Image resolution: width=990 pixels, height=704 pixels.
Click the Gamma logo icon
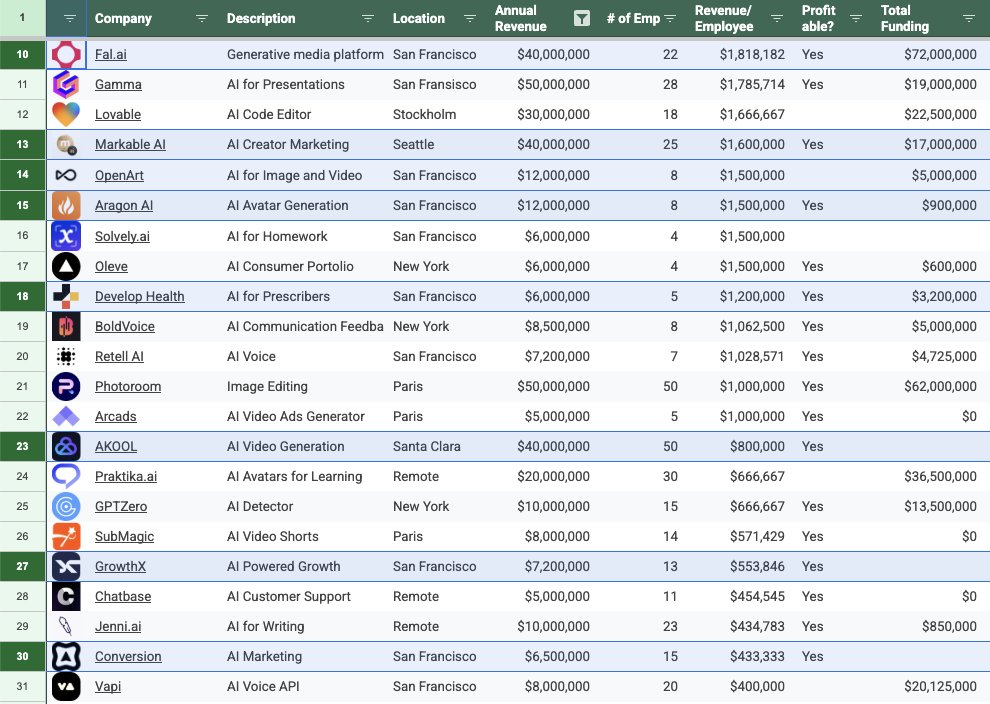click(x=66, y=85)
